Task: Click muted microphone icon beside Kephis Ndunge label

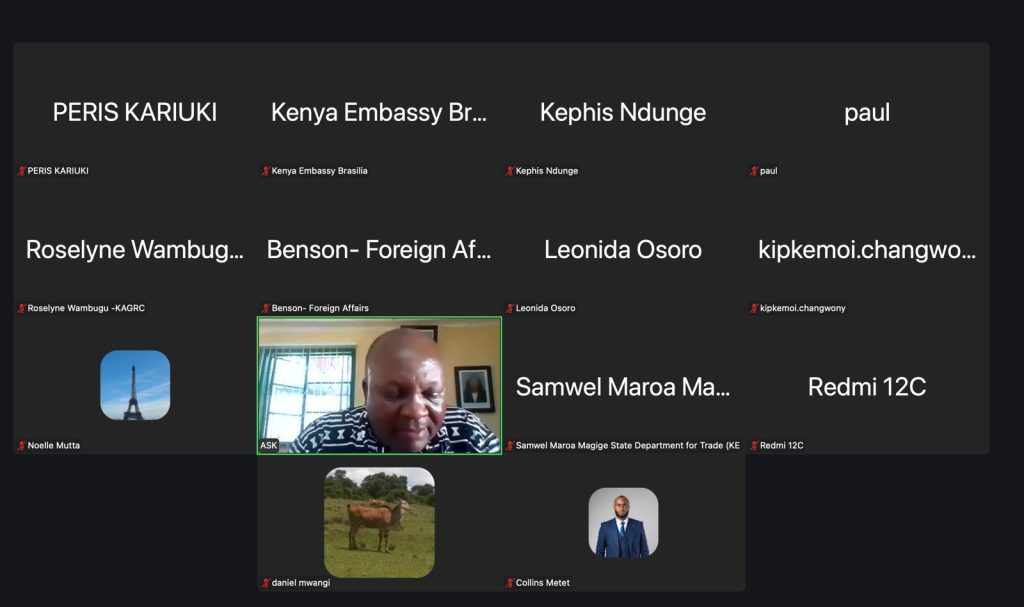Action: pyautogui.click(x=509, y=171)
